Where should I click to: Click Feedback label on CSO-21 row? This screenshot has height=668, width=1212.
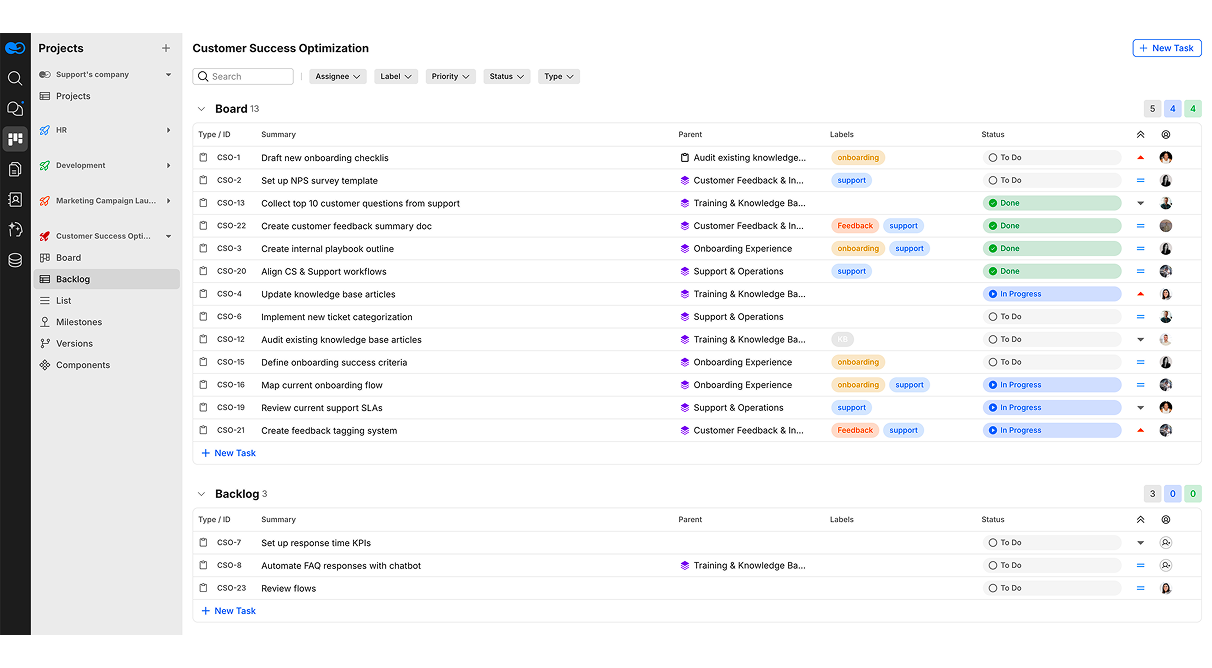click(855, 431)
